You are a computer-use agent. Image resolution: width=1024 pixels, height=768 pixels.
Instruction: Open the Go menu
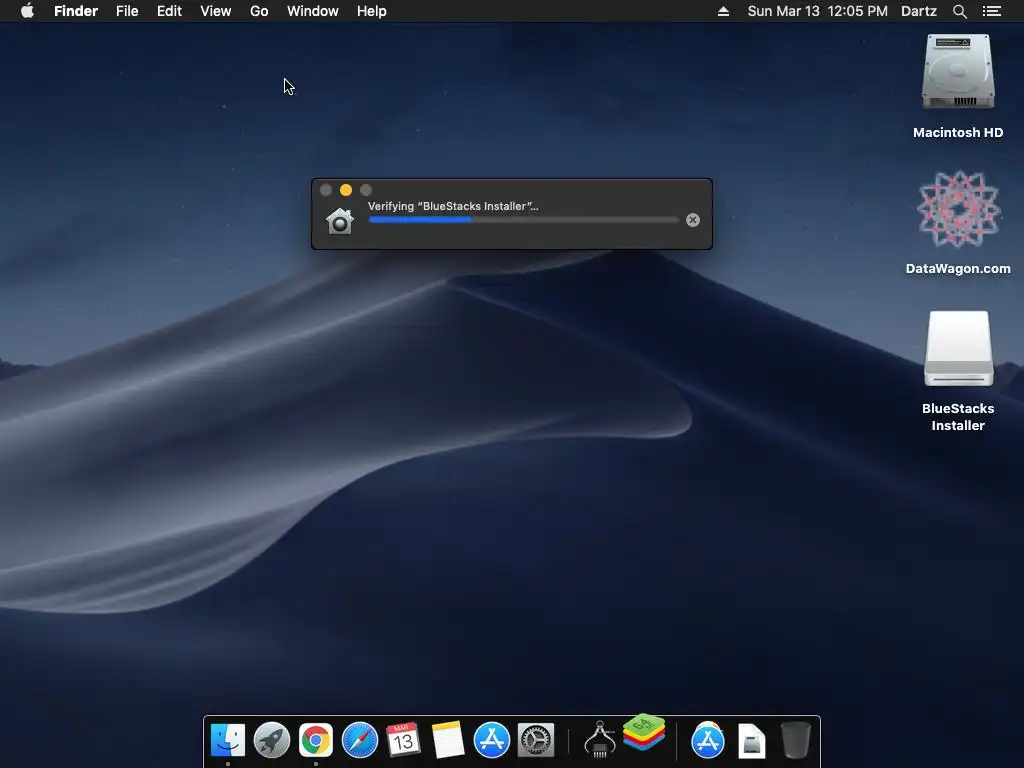[259, 11]
